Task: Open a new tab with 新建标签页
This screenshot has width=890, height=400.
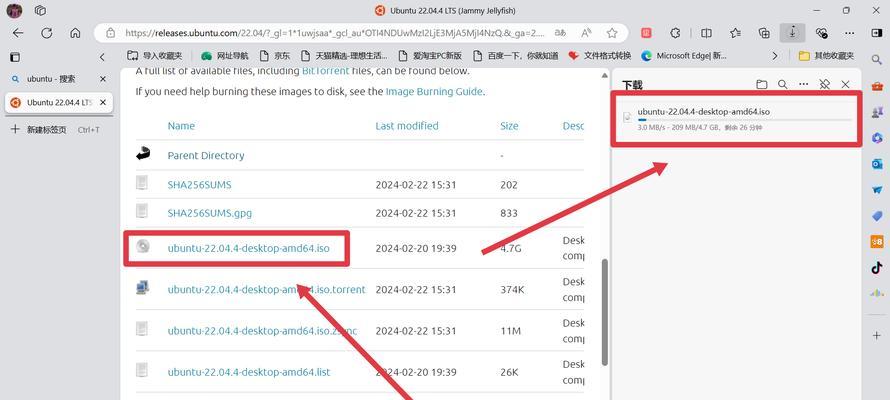Action: coord(55,129)
